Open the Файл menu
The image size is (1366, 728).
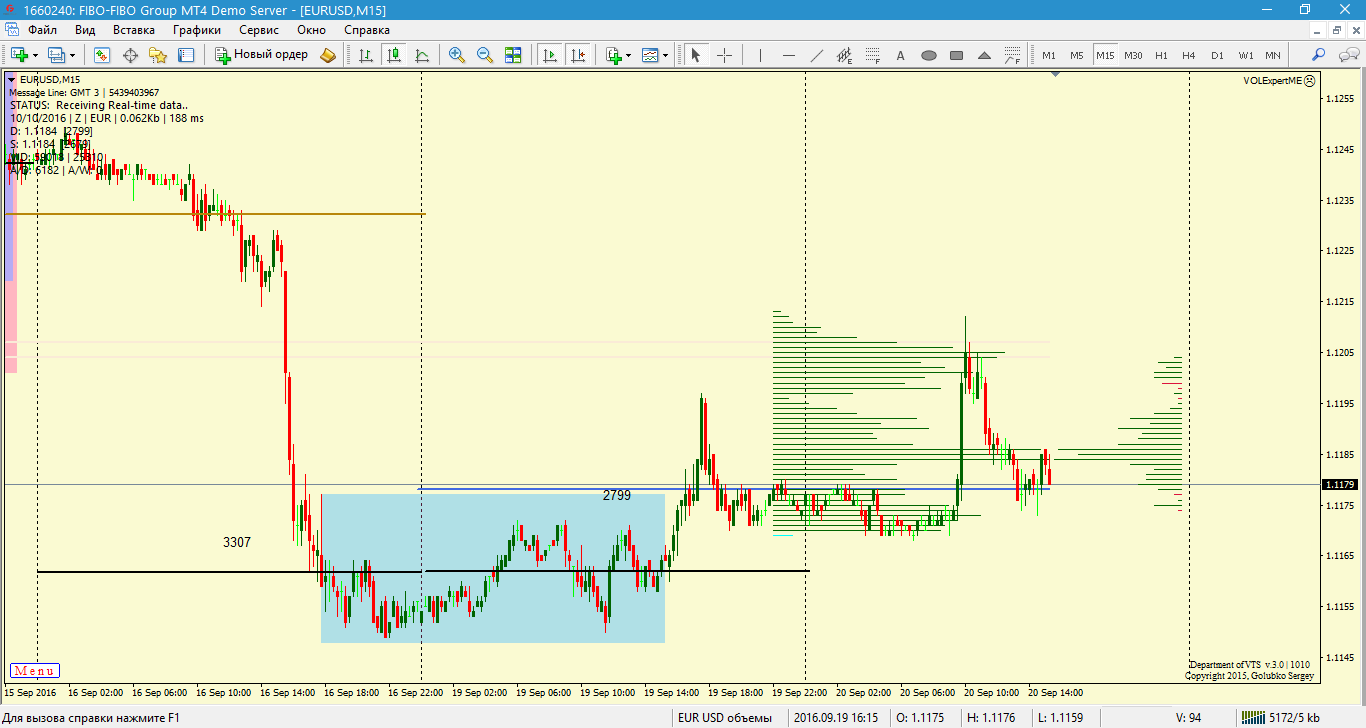click(42, 30)
